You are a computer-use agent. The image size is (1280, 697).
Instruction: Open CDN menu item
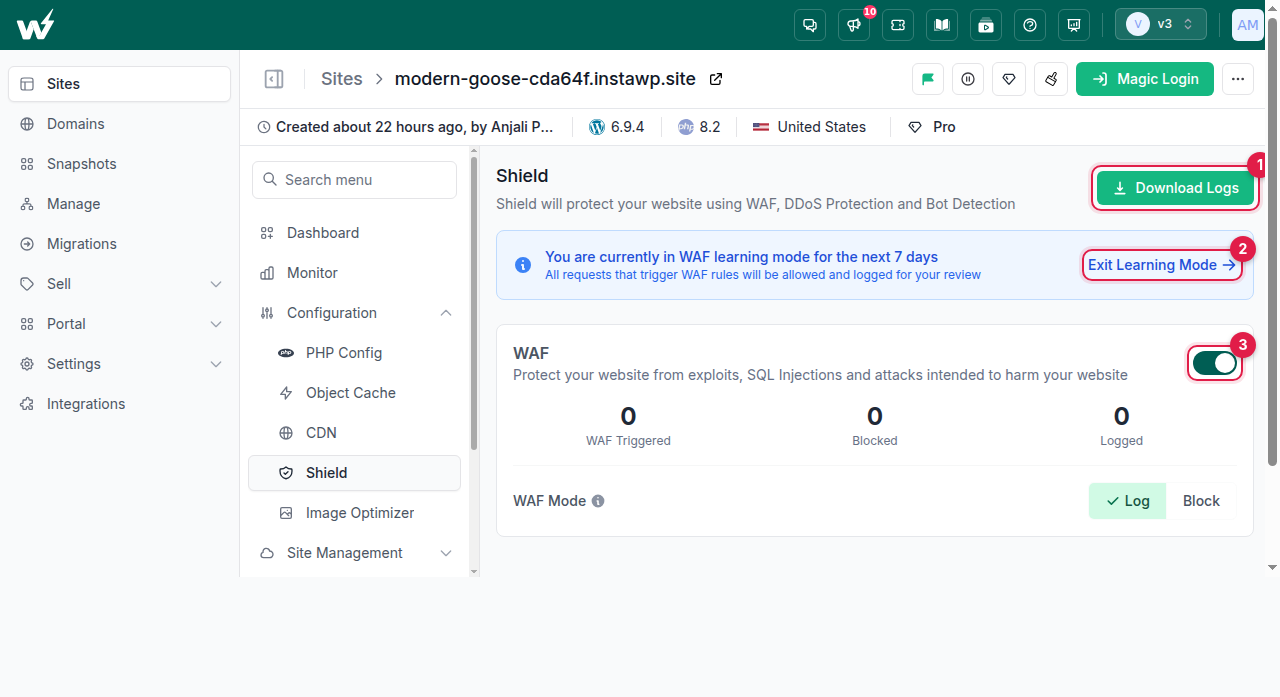pyautogui.click(x=355, y=433)
